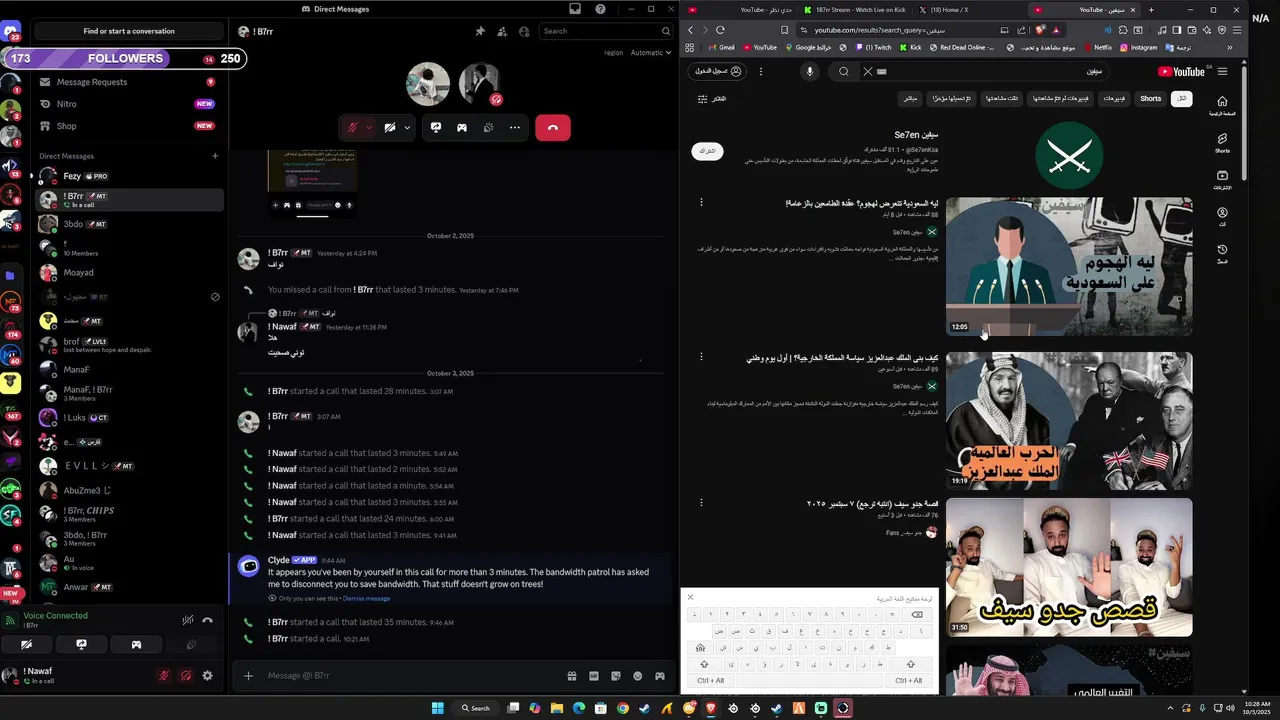
Task: Click the plus attach button in message bar
Action: pyautogui.click(x=249, y=676)
